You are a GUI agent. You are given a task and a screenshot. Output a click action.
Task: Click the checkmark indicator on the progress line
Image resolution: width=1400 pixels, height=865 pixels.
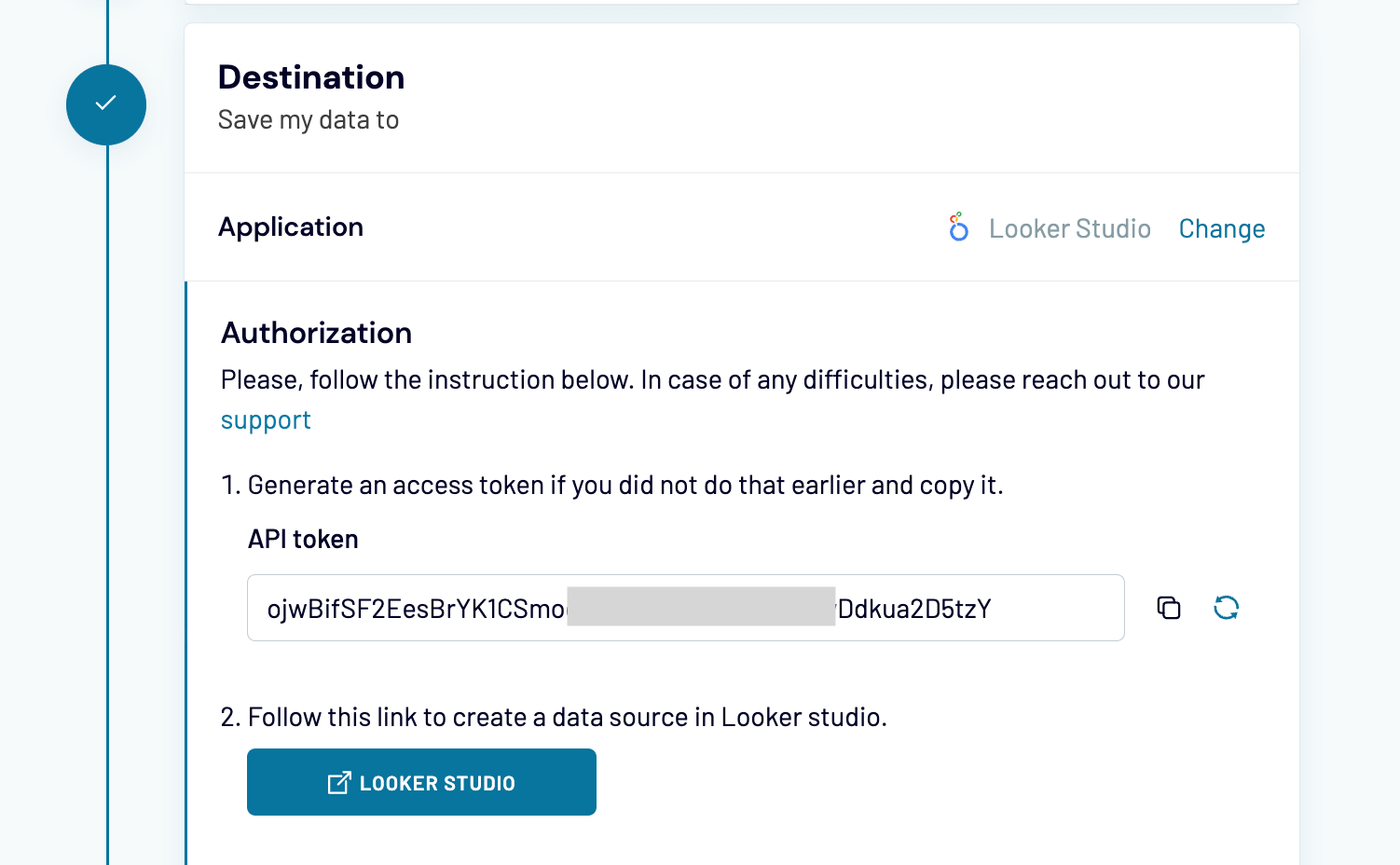[105, 104]
